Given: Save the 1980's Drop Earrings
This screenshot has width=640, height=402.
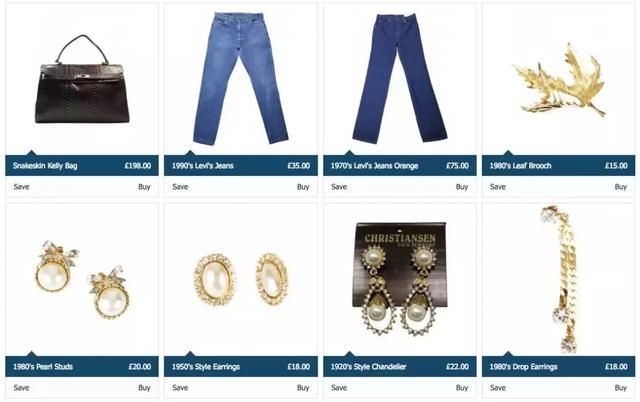Looking at the screenshot, I should (498, 388).
